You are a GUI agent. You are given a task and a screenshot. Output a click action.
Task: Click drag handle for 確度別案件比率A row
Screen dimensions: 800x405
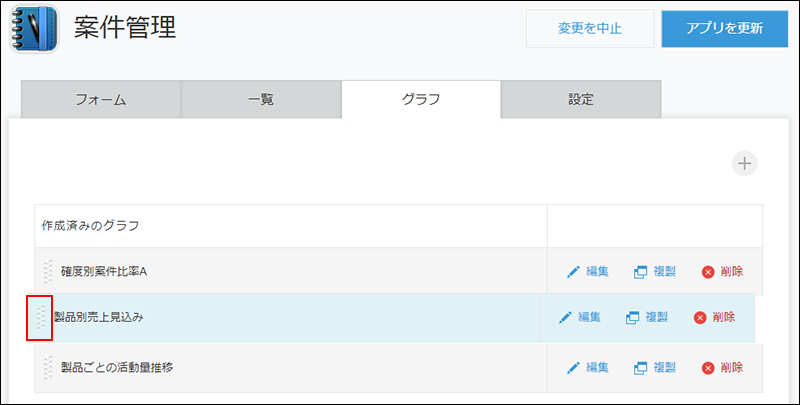point(47,271)
